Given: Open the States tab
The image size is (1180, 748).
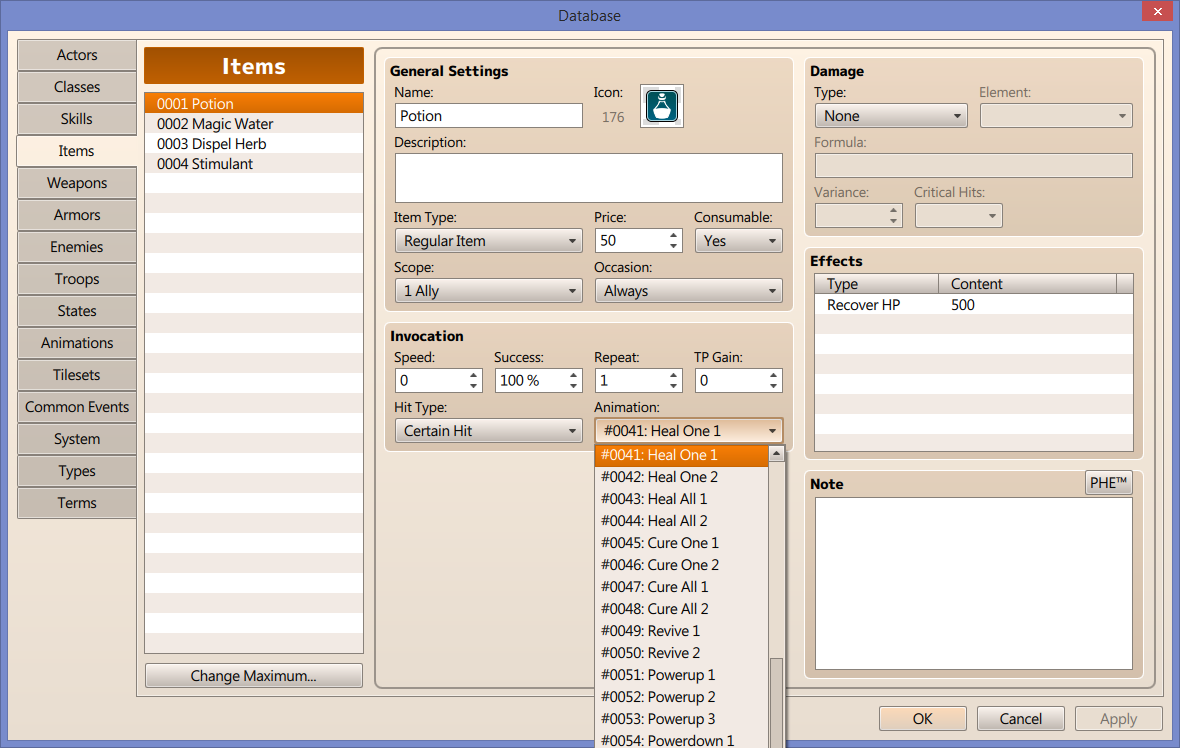Looking at the screenshot, I should (77, 311).
